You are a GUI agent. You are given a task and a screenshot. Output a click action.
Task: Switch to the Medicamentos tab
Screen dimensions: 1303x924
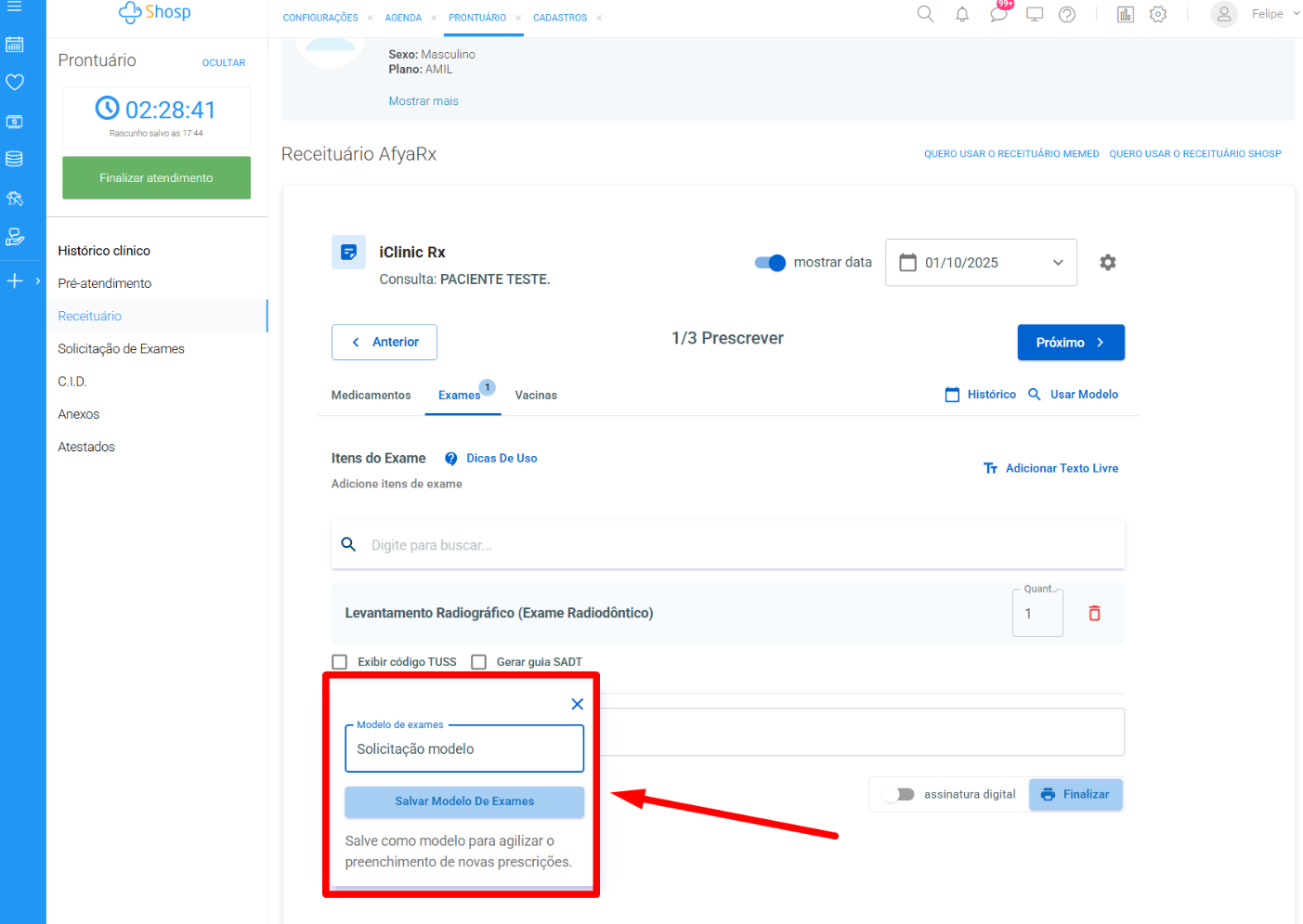[371, 396]
